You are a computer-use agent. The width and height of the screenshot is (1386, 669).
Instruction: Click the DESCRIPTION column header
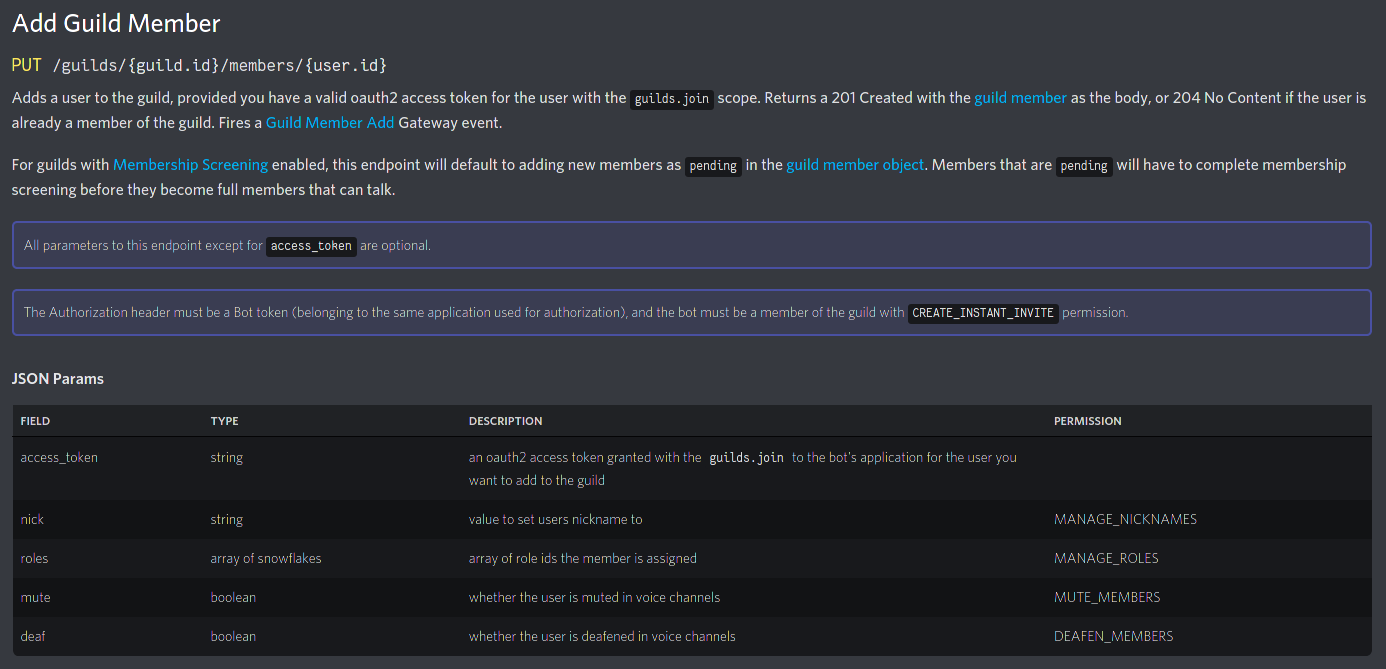click(505, 421)
